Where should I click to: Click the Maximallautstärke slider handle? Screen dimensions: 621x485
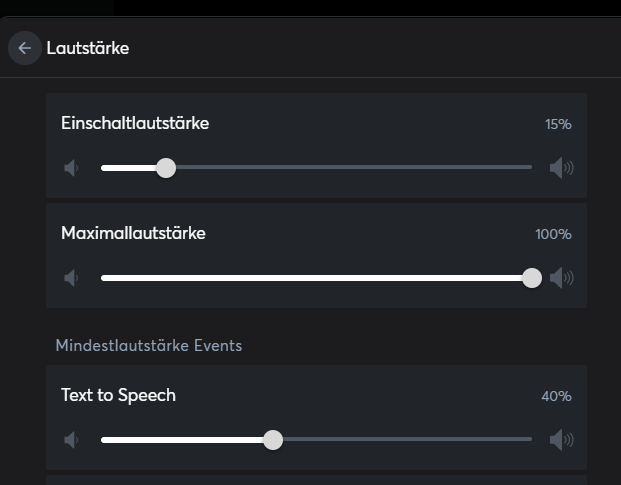click(x=532, y=278)
